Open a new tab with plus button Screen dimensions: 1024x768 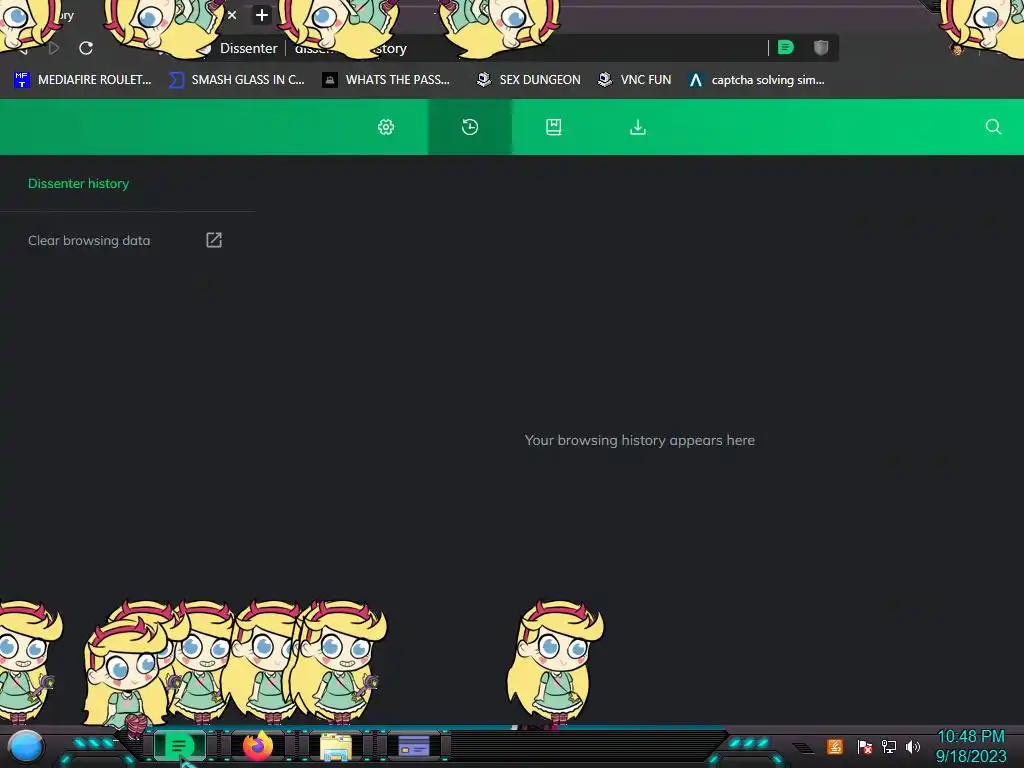[262, 15]
